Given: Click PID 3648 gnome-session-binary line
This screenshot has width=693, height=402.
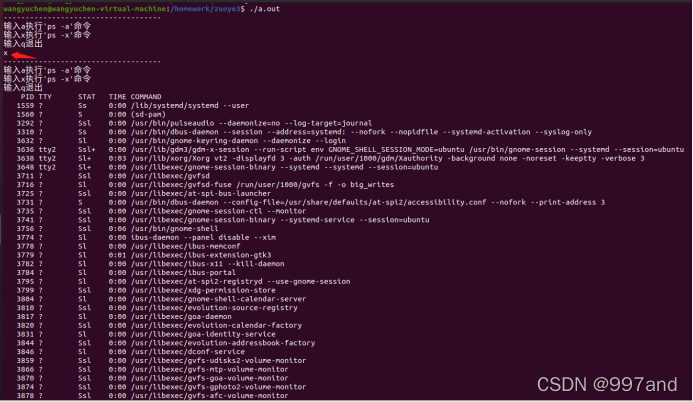Looking at the screenshot, I should (x=227, y=167).
